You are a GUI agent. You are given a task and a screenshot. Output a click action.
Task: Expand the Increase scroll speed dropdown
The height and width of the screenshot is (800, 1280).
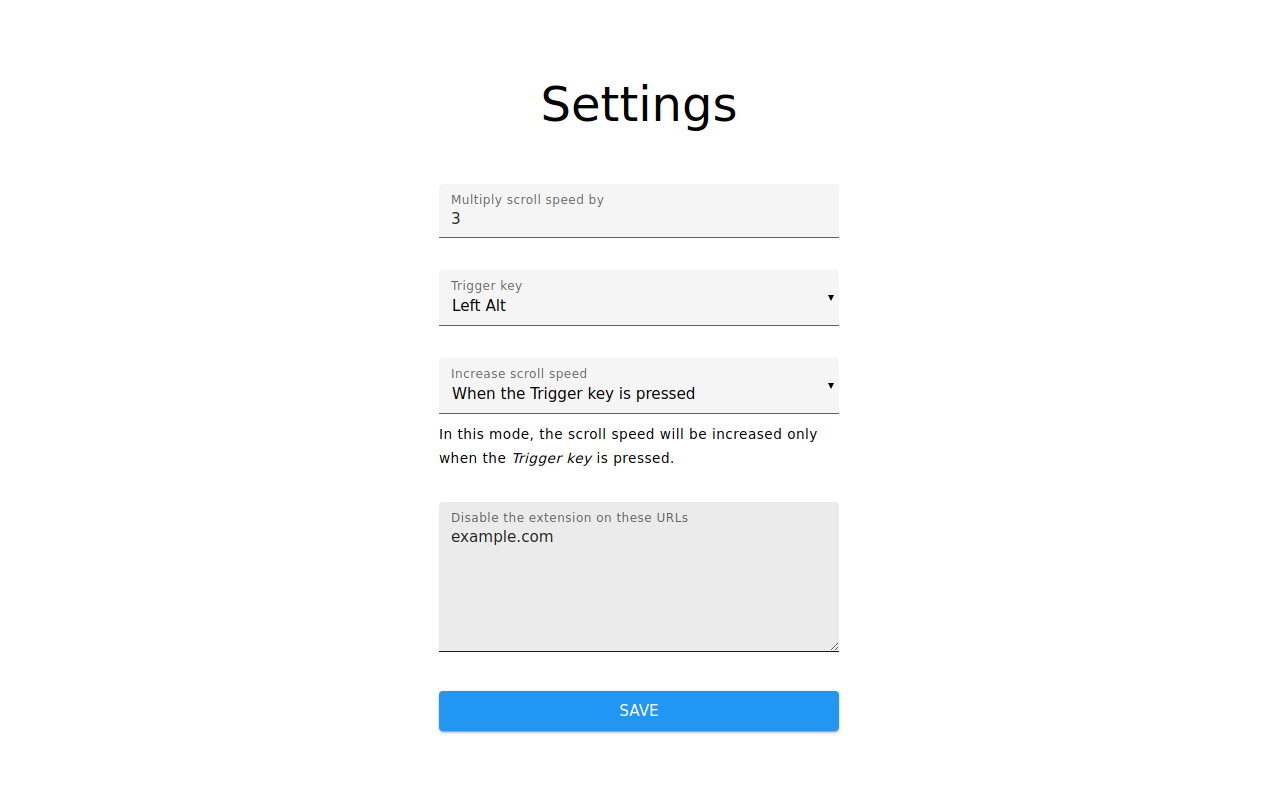point(638,386)
